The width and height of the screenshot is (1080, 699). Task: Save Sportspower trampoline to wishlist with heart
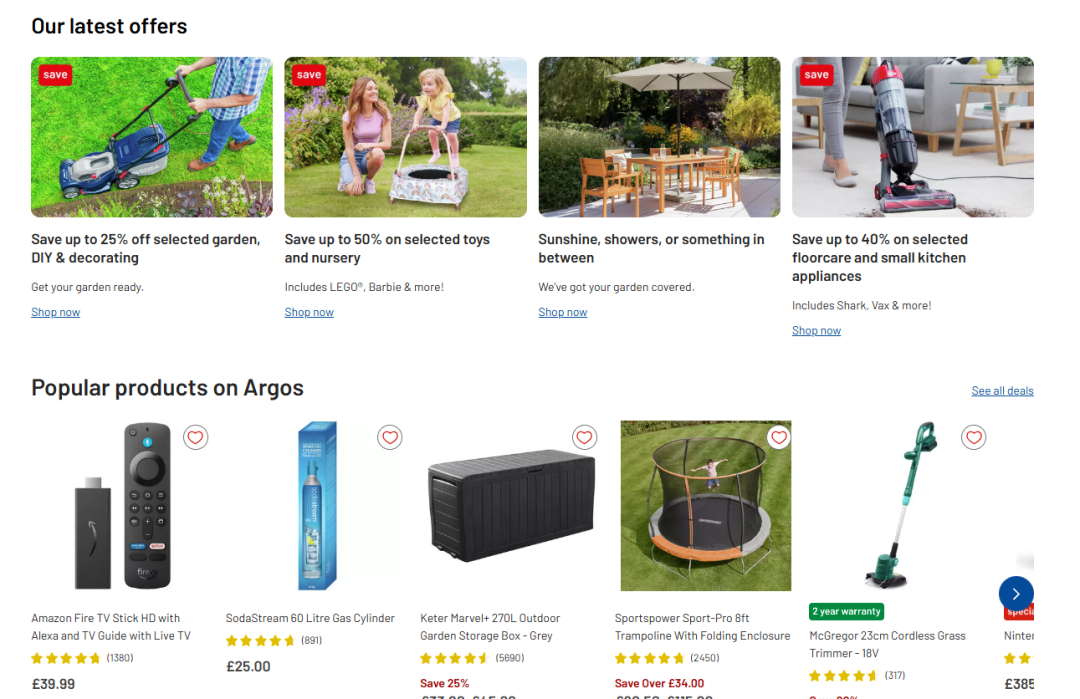[779, 437]
